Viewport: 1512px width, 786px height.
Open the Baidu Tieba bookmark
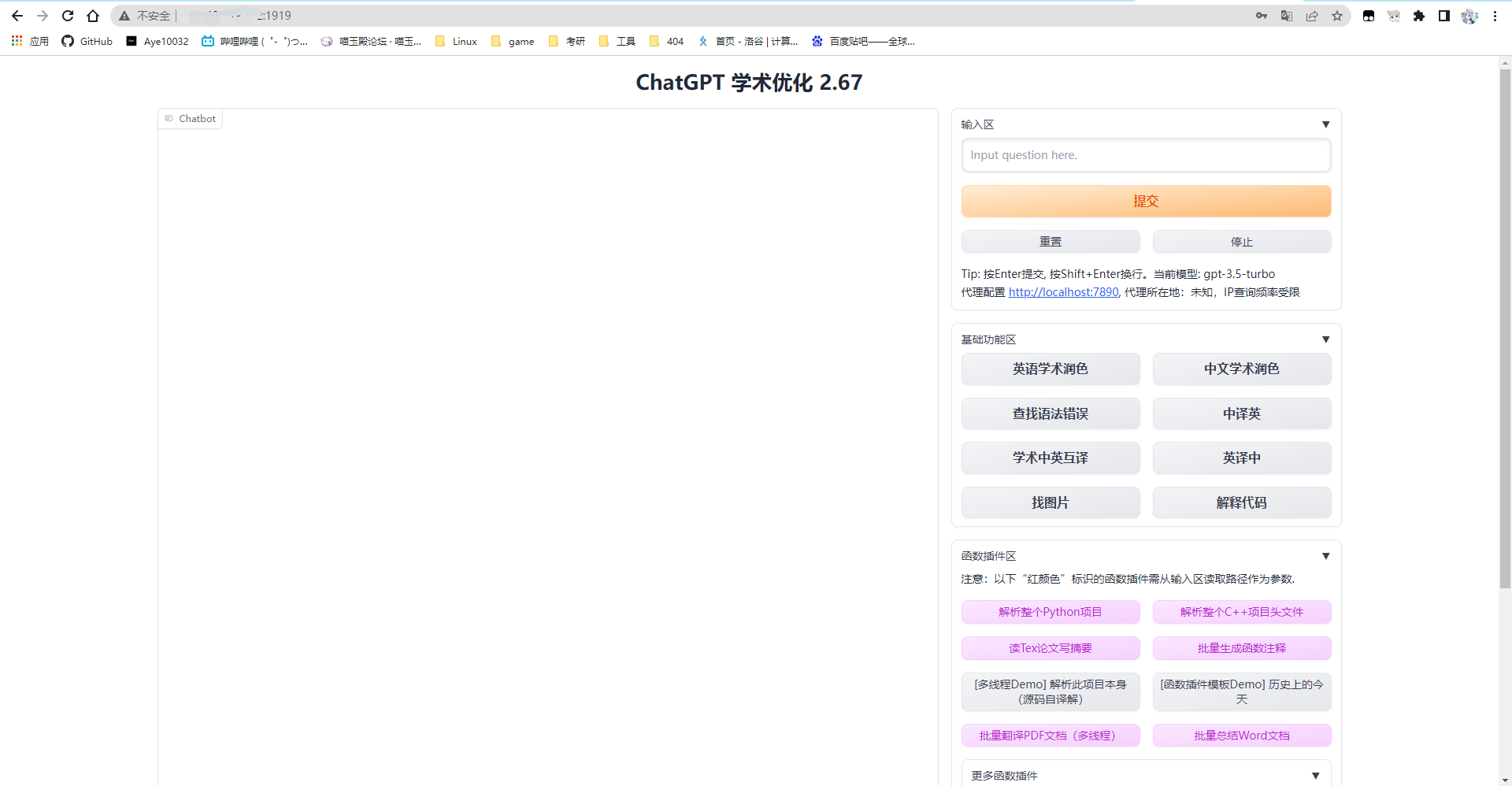coord(864,41)
